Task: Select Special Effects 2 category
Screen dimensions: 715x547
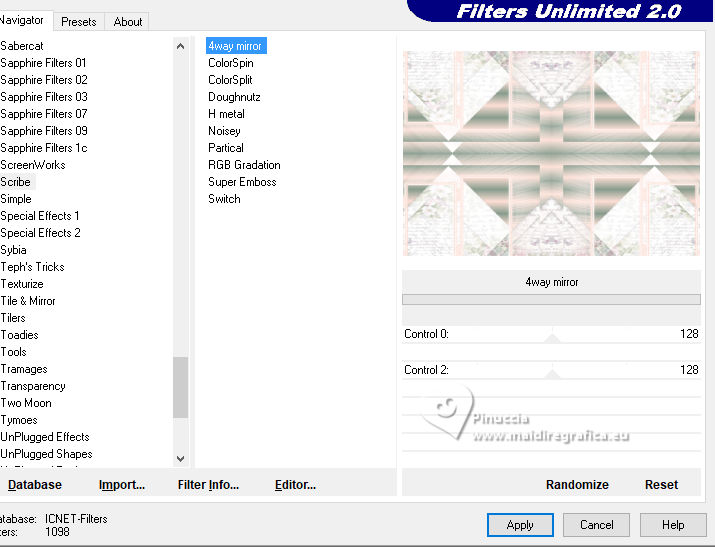Action: click(41, 233)
